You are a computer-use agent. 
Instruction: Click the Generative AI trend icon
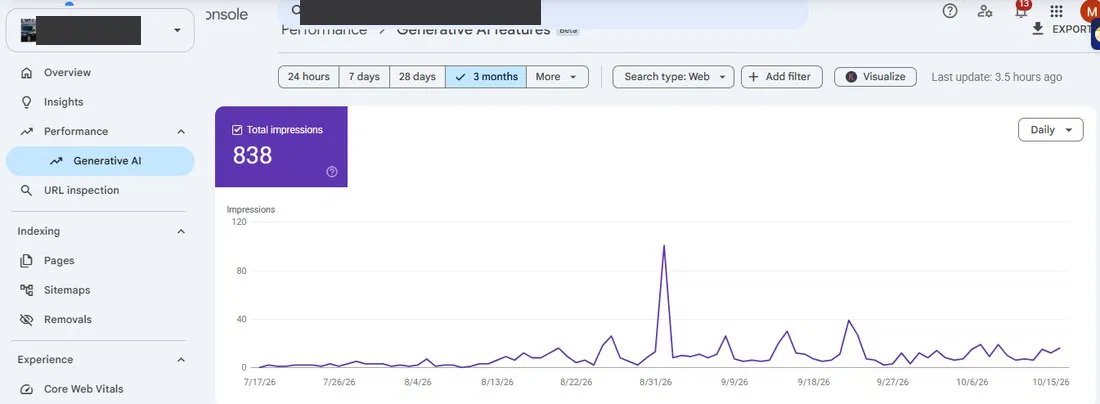(56, 161)
